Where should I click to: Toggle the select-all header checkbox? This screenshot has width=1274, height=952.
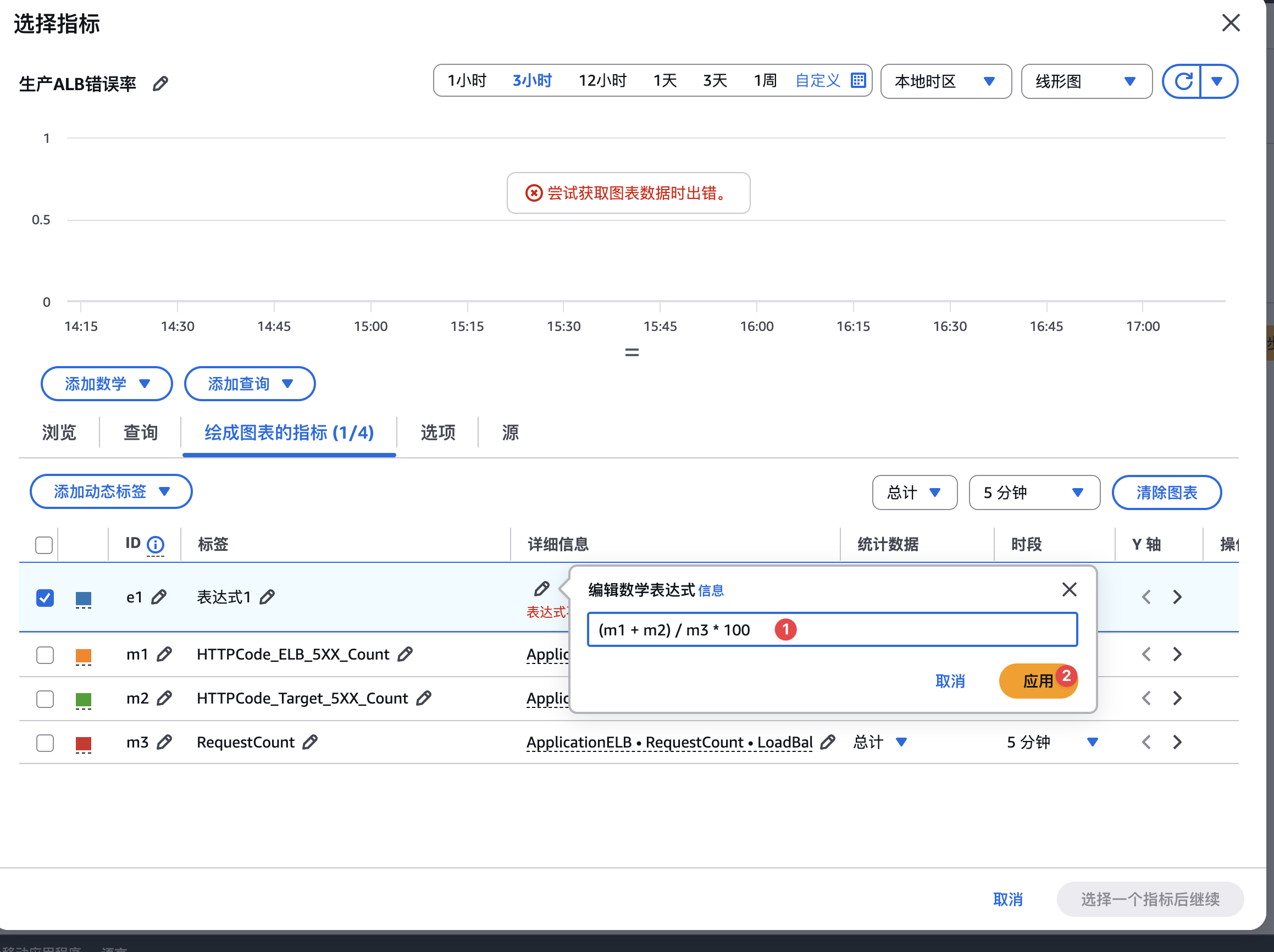(x=44, y=545)
